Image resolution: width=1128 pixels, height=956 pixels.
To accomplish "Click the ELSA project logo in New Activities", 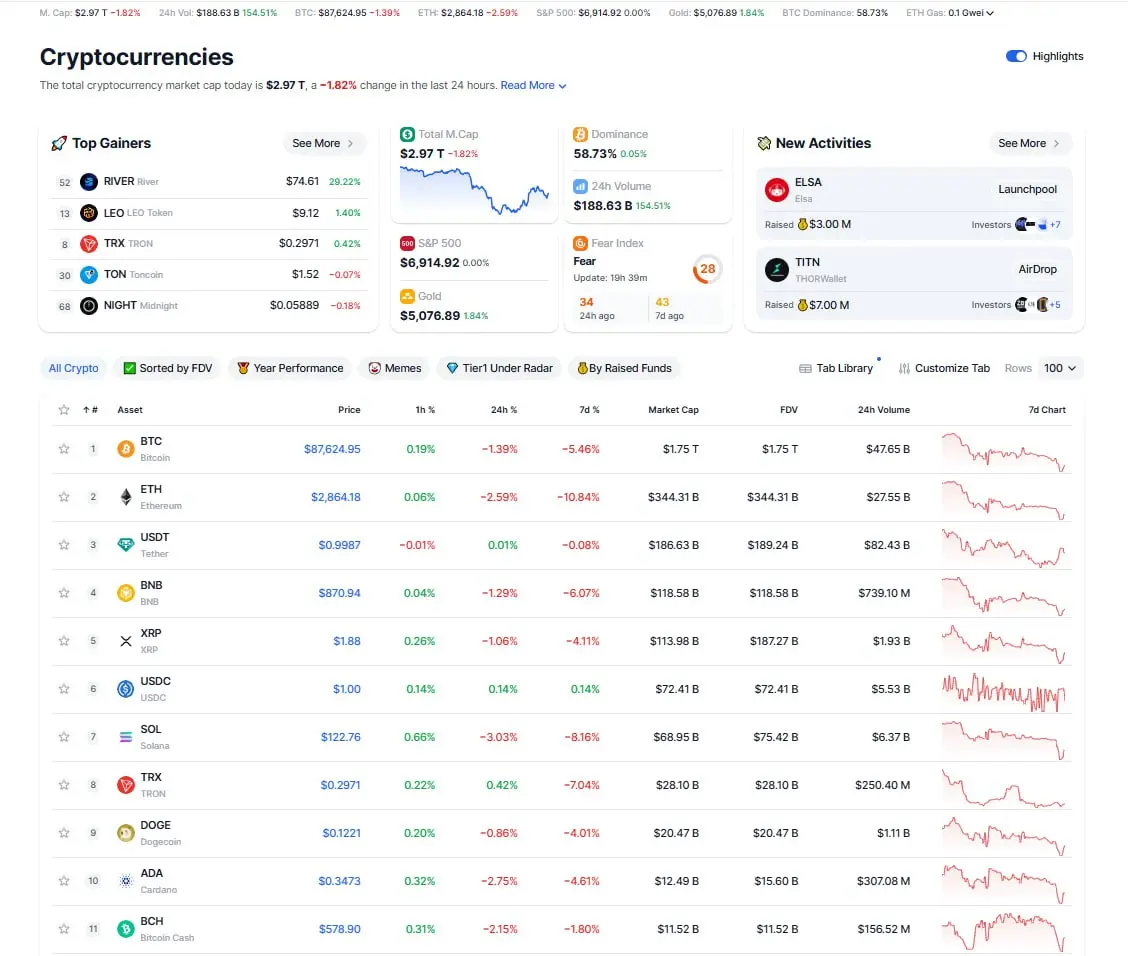I will (x=777, y=189).
